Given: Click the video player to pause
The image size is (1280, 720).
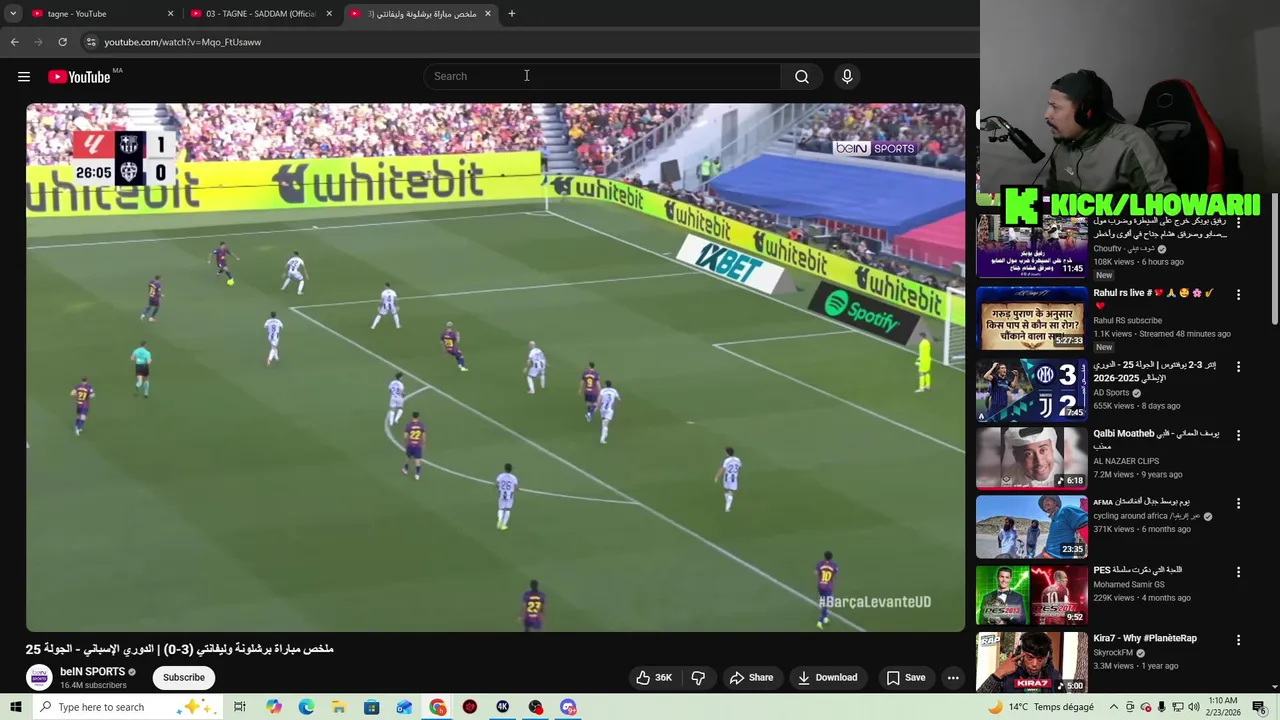Looking at the screenshot, I should pyautogui.click(x=496, y=367).
